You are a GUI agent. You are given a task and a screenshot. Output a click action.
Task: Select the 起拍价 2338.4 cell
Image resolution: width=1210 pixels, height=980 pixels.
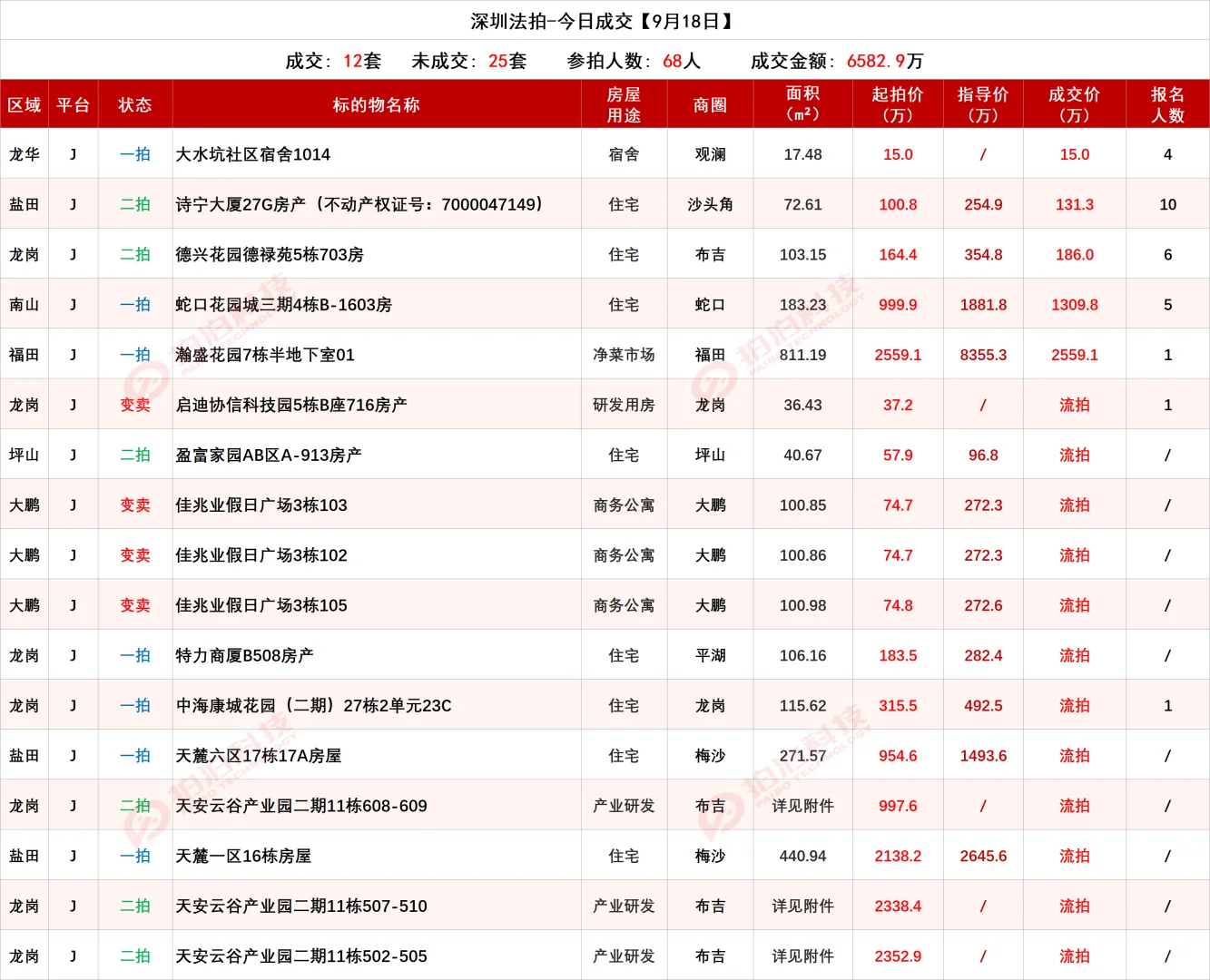pos(898,906)
